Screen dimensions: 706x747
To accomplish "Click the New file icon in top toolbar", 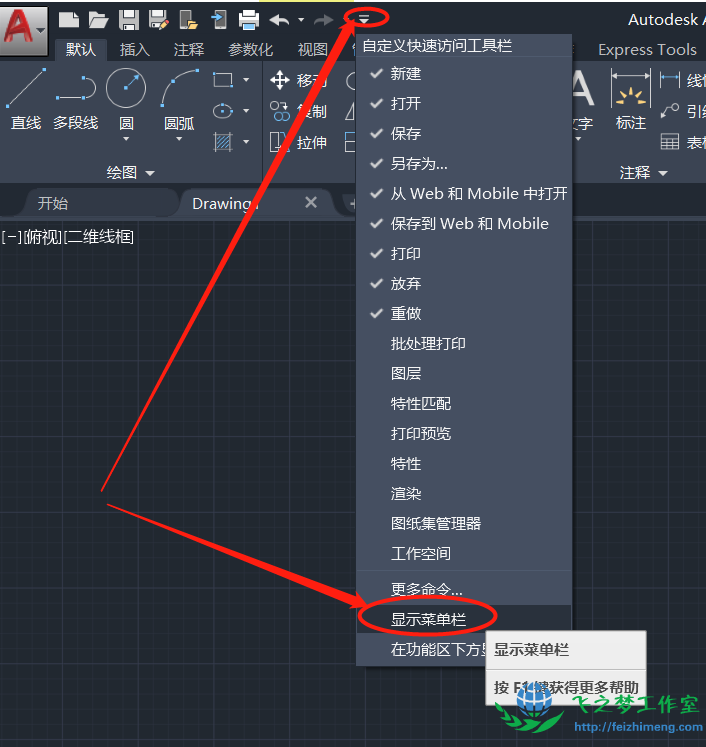I will pos(68,19).
